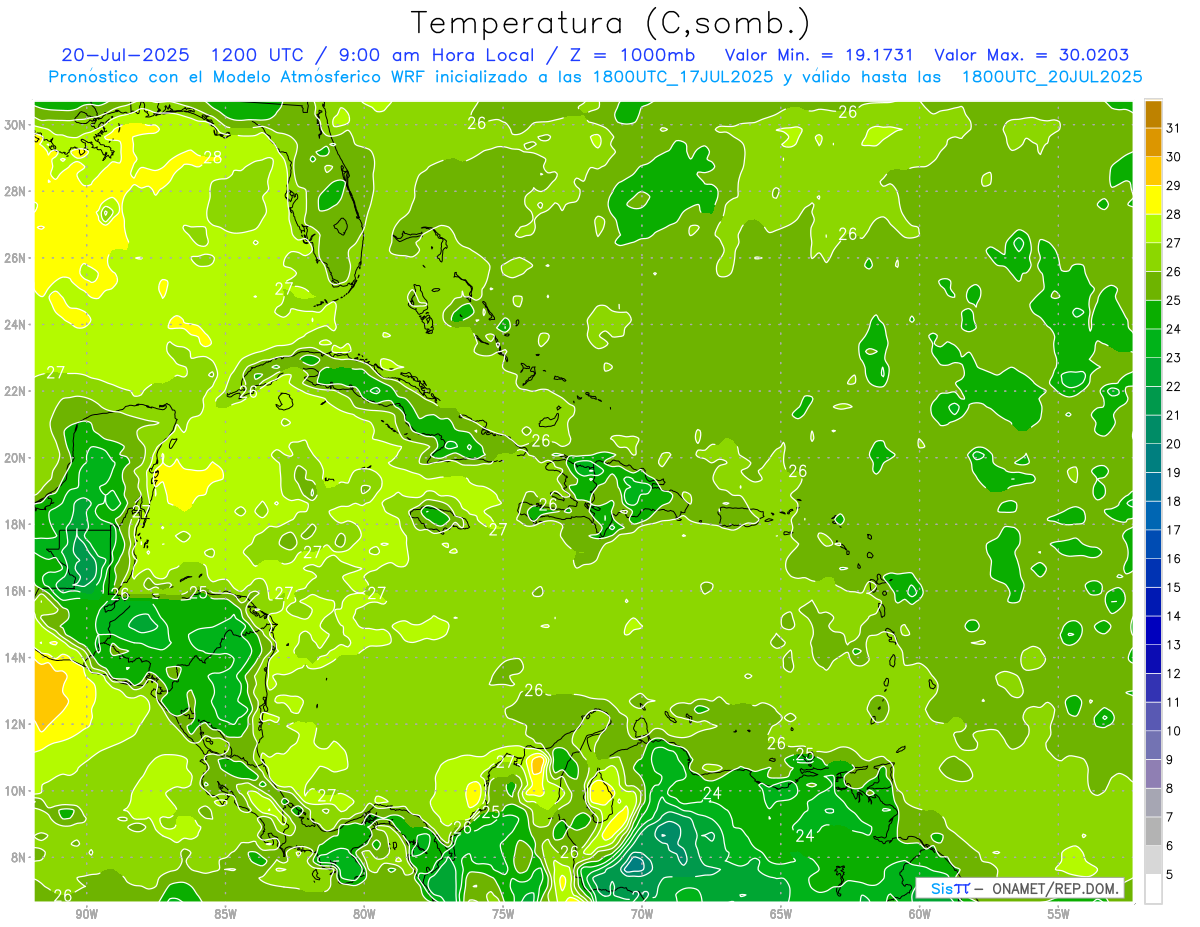Viewport: 1200px width, 927px height.
Task: Click the "10" label on the color scale
Action: click(1174, 731)
